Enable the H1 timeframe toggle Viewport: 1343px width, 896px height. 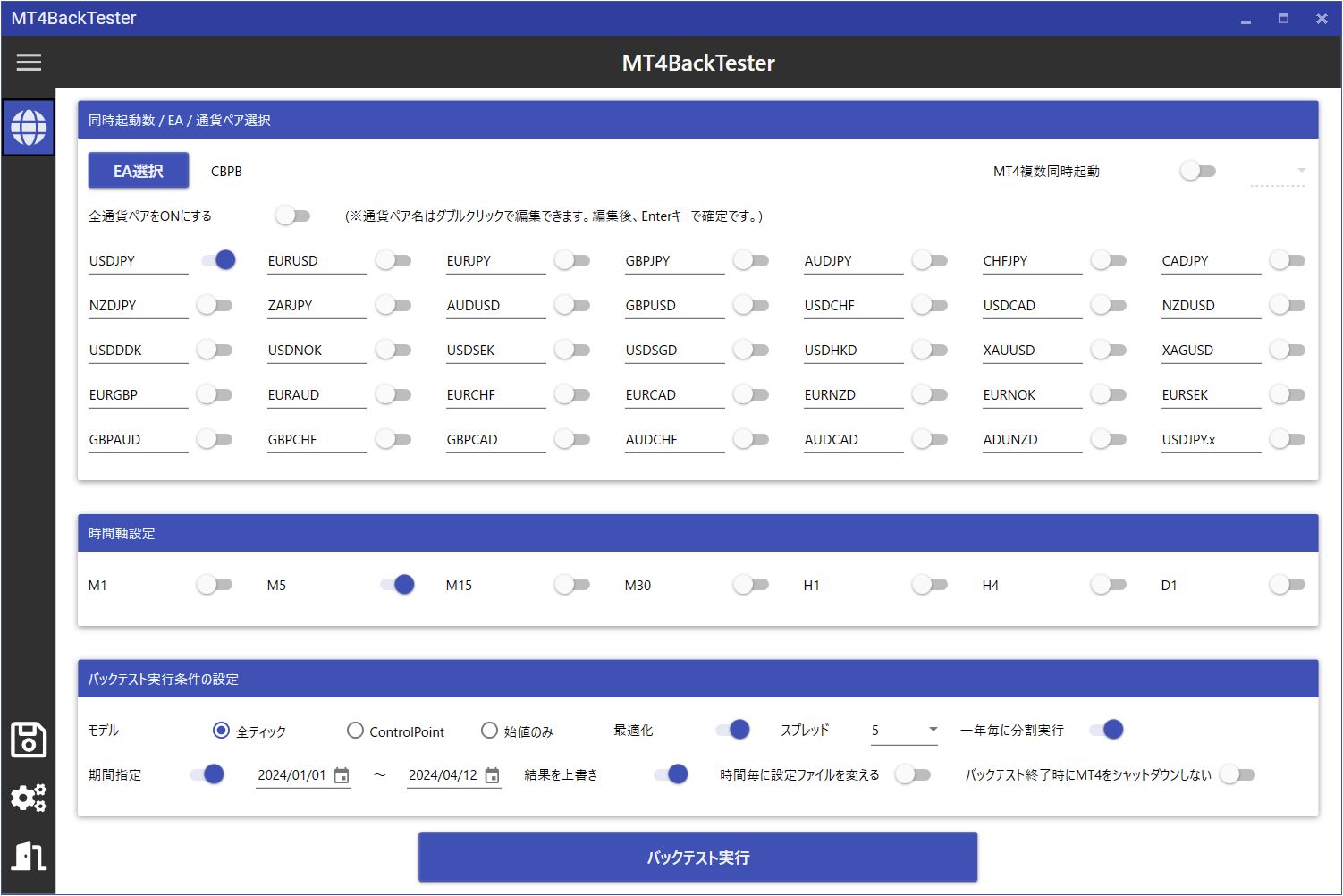click(930, 585)
